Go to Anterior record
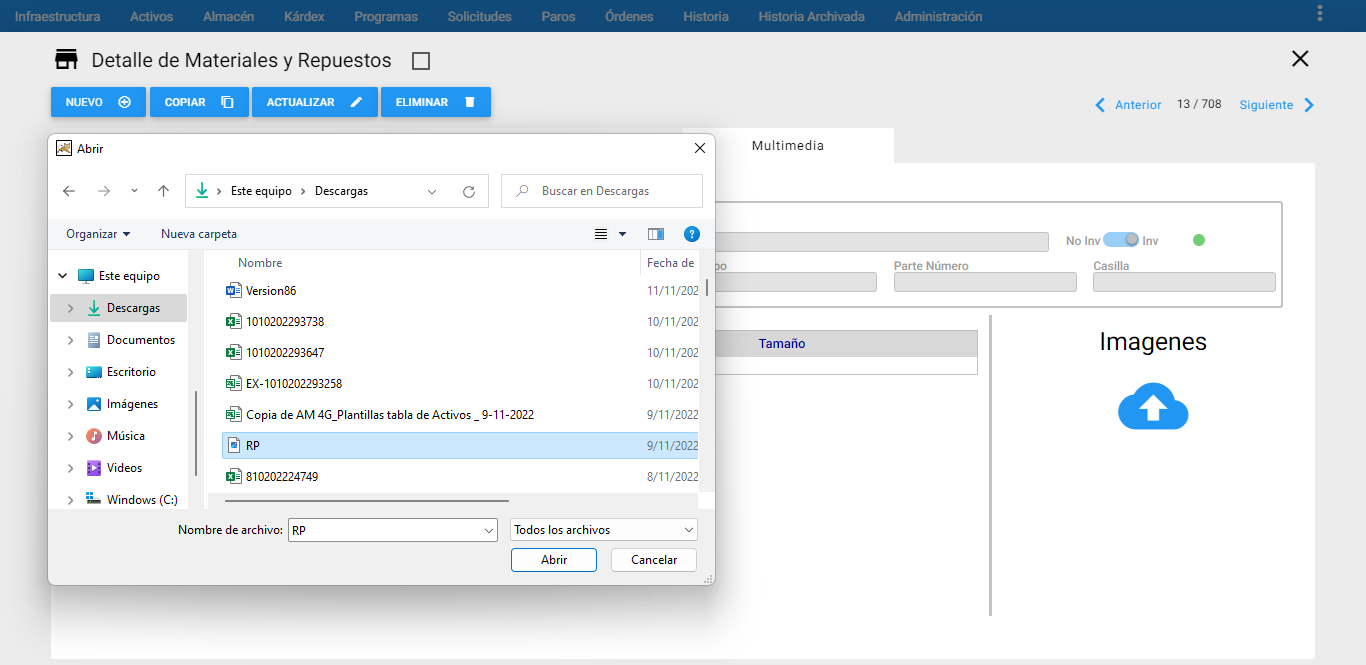This screenshot has width=1366, height=665. 1128,105
